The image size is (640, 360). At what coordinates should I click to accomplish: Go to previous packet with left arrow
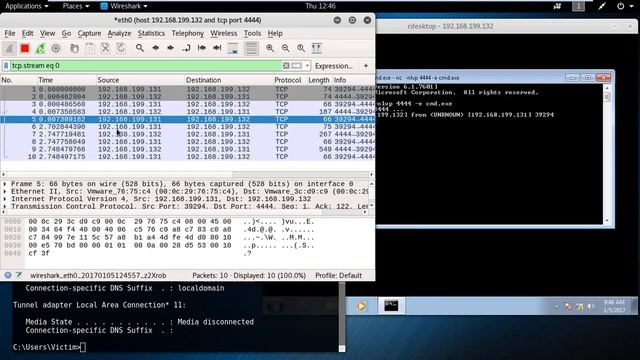tap(155, 48)
